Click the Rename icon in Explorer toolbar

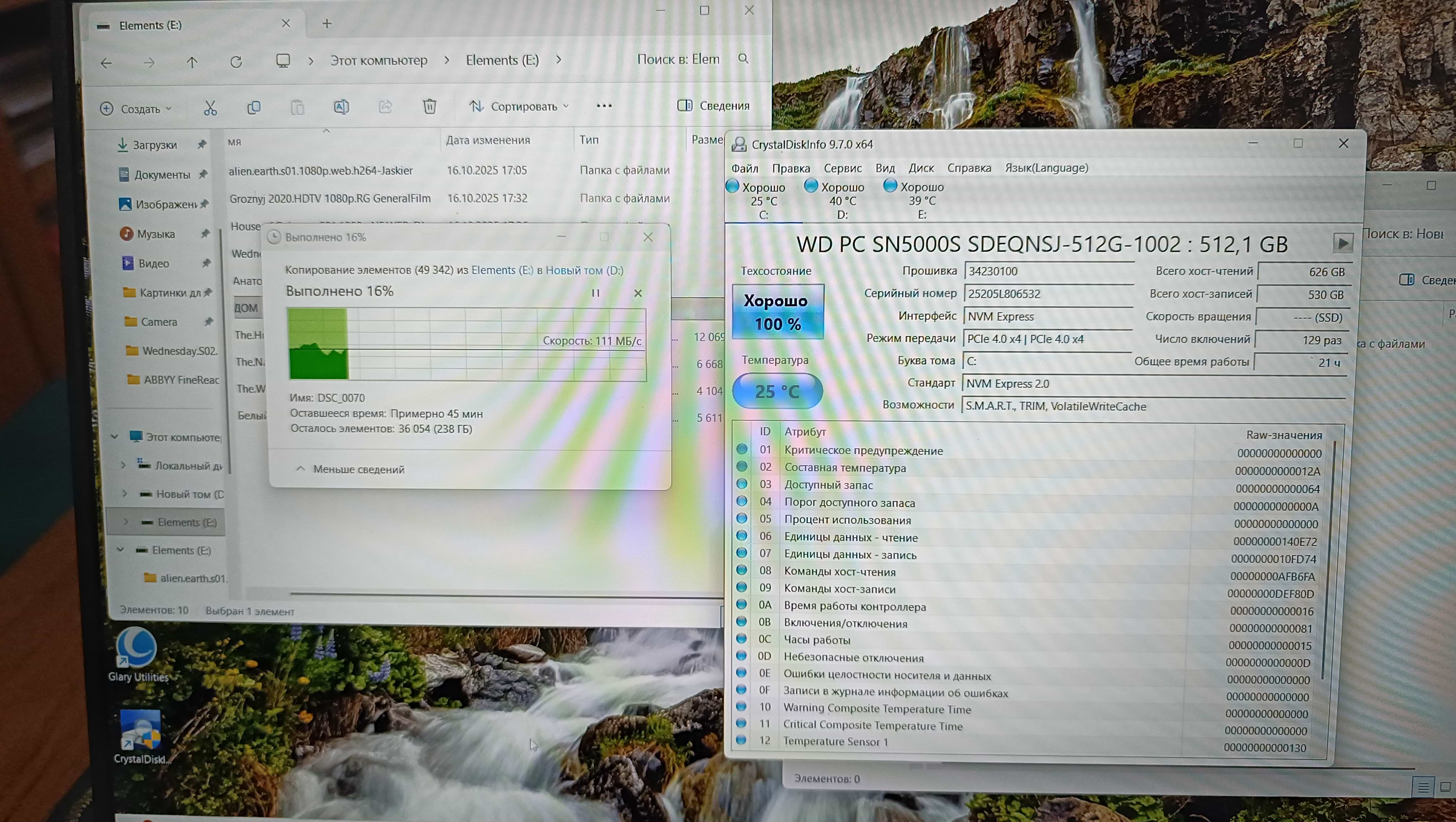342,107
